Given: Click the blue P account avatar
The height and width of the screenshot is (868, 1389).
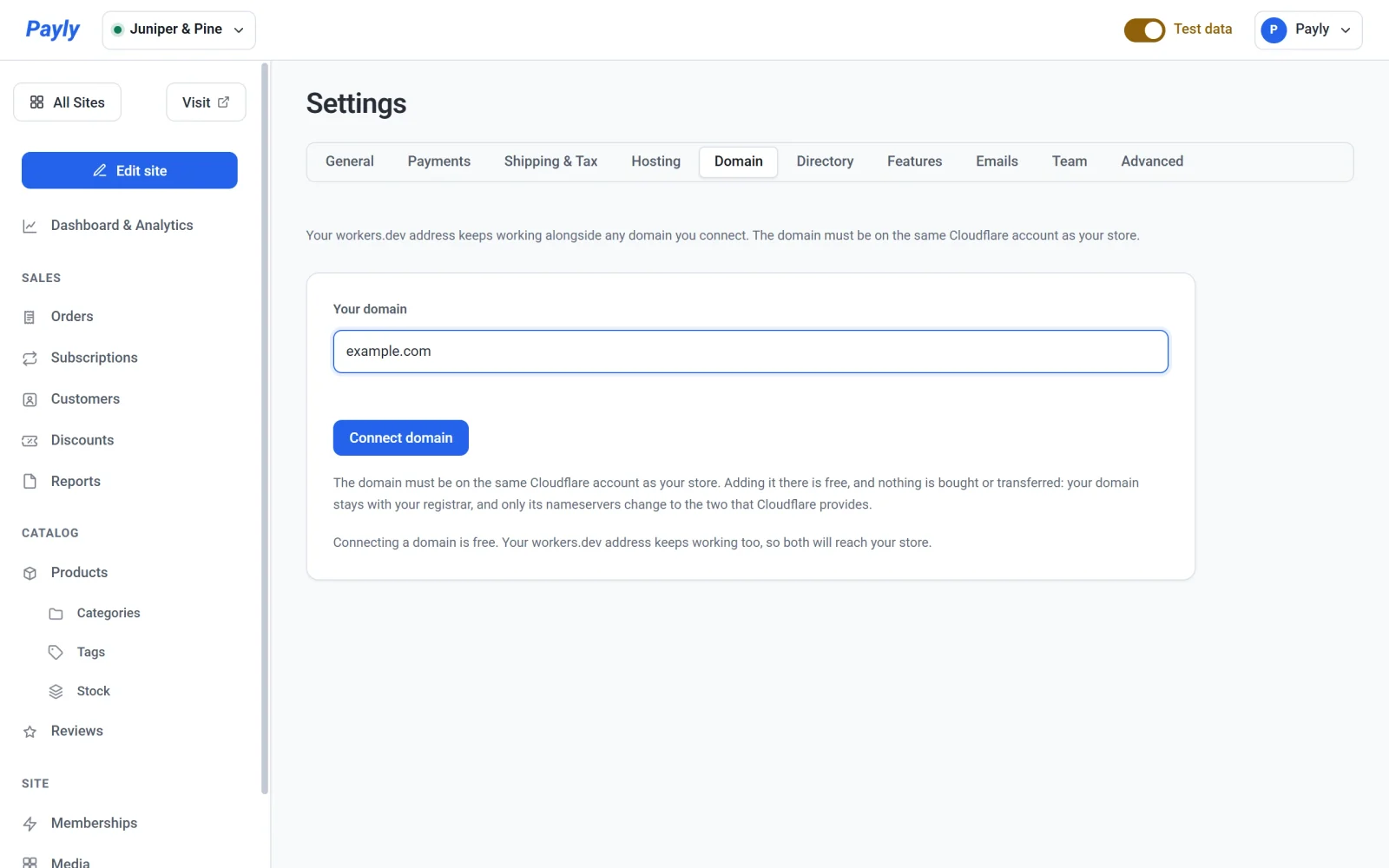Looking at the screenshot, I should (x=1274, y=30).
